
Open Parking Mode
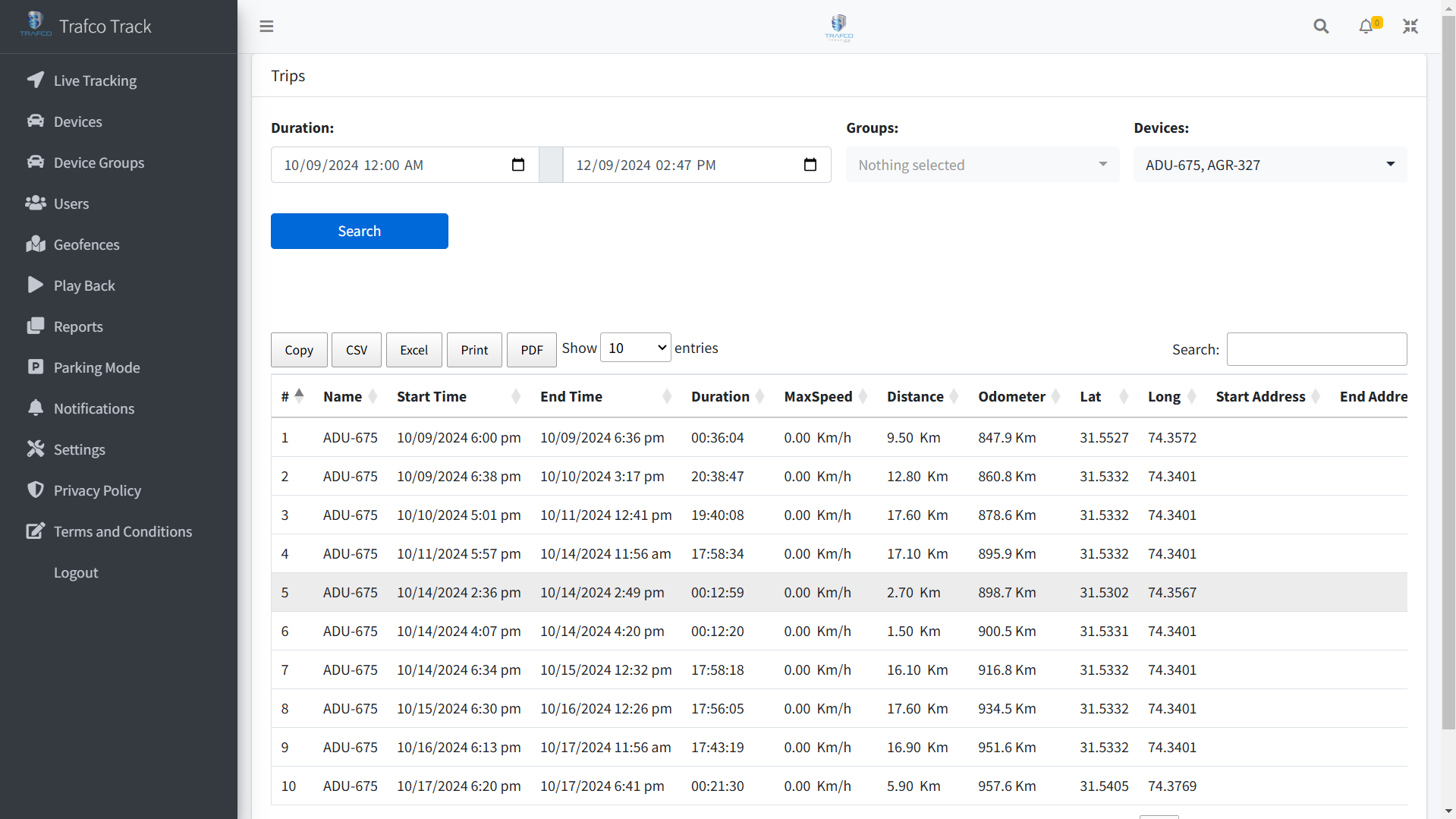point(36,367)
